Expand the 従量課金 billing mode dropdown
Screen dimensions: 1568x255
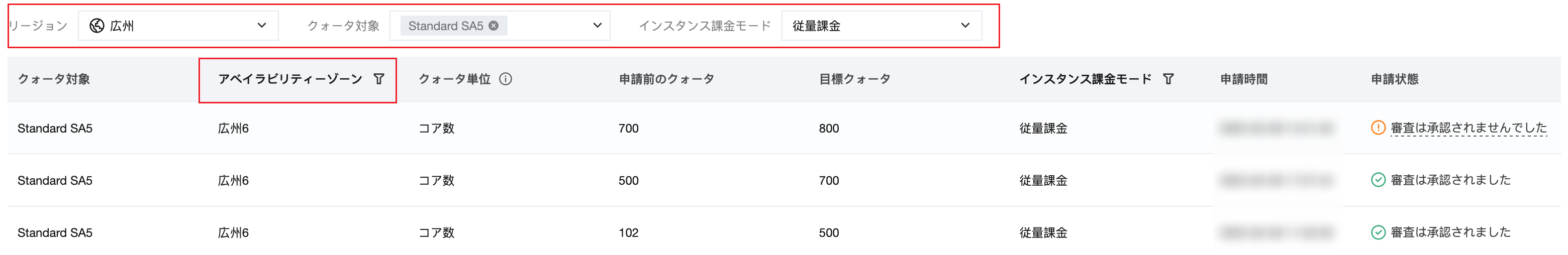click(x=965, y=26)
